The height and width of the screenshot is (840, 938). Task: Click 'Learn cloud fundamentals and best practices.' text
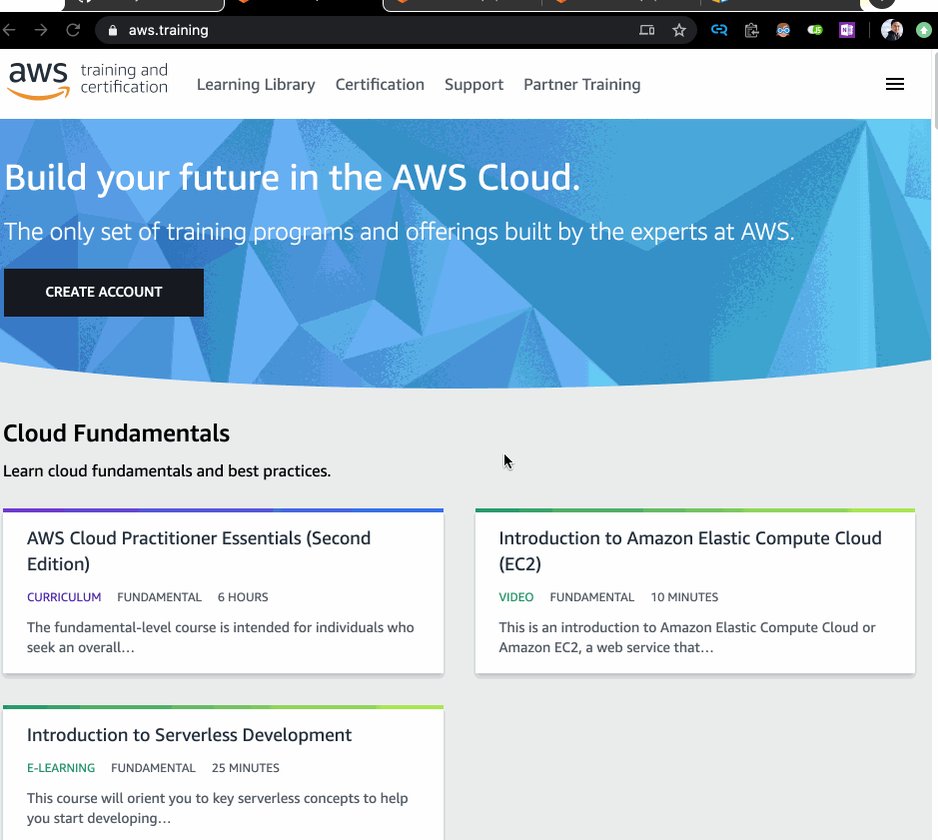[x=167, y=471]
